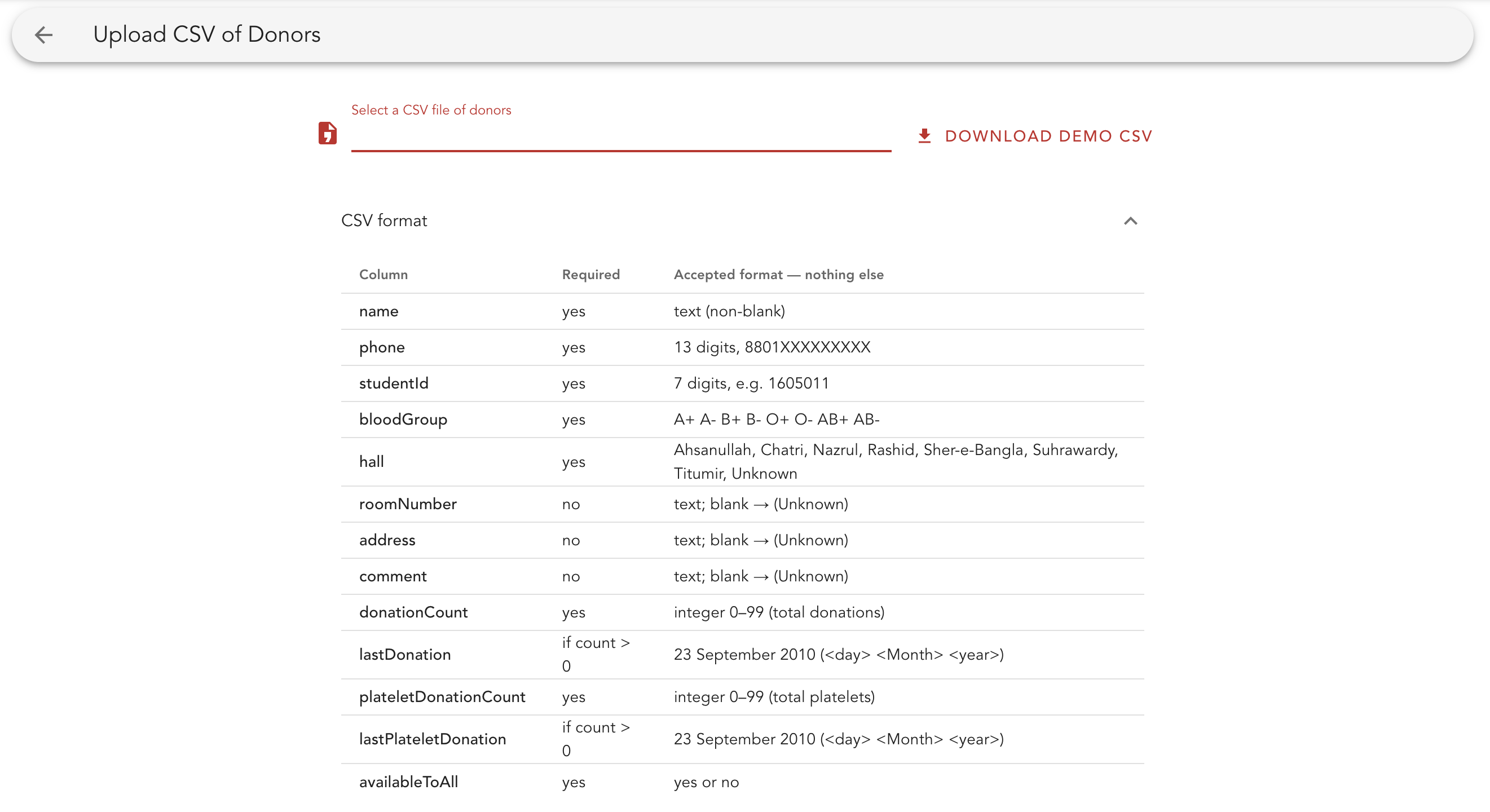
Task: Click the hall names list starting 'Ahsanullah'
Action: 896,461
